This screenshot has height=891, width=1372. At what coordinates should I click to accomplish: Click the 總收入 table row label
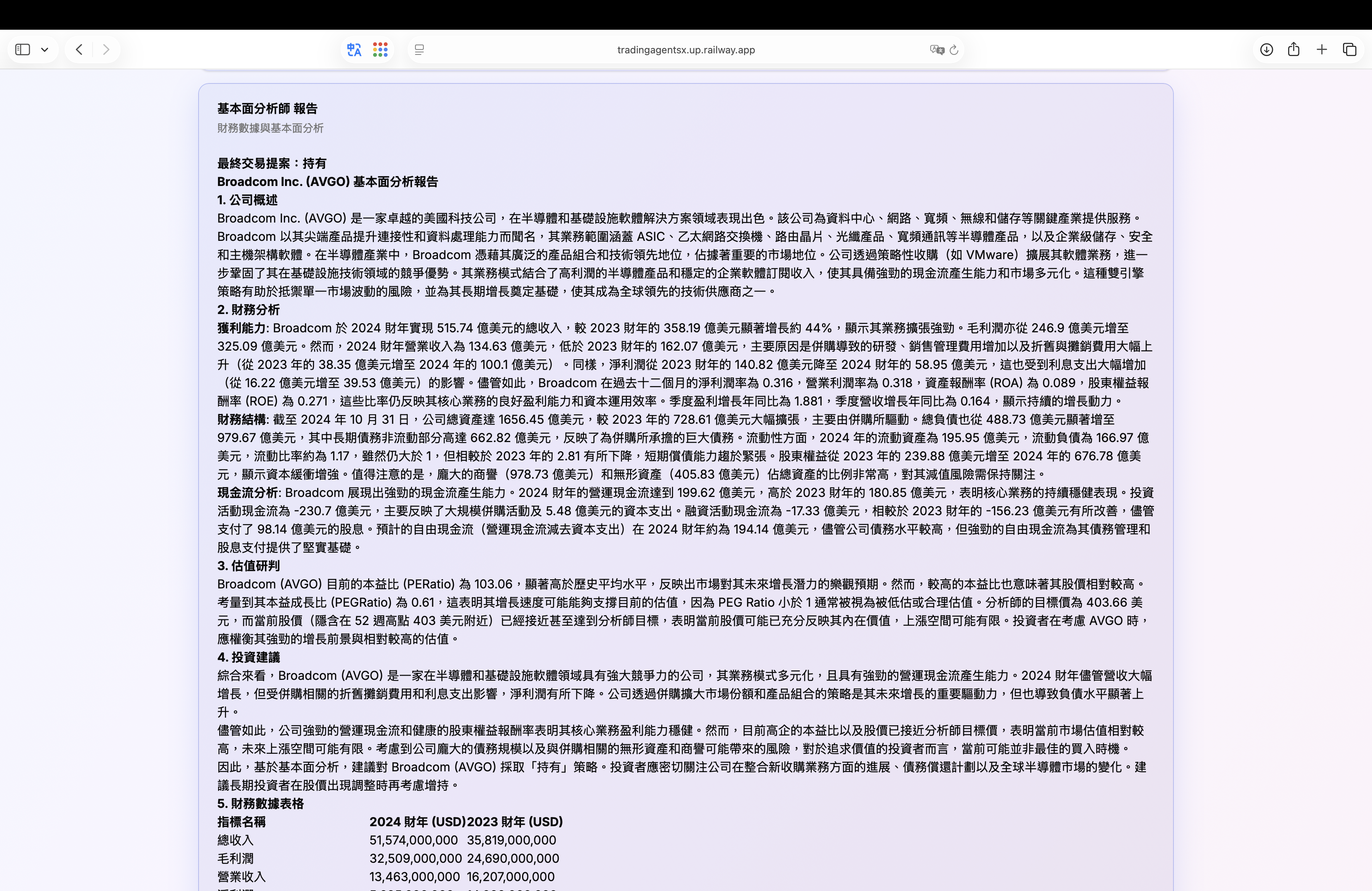point(235,840)
